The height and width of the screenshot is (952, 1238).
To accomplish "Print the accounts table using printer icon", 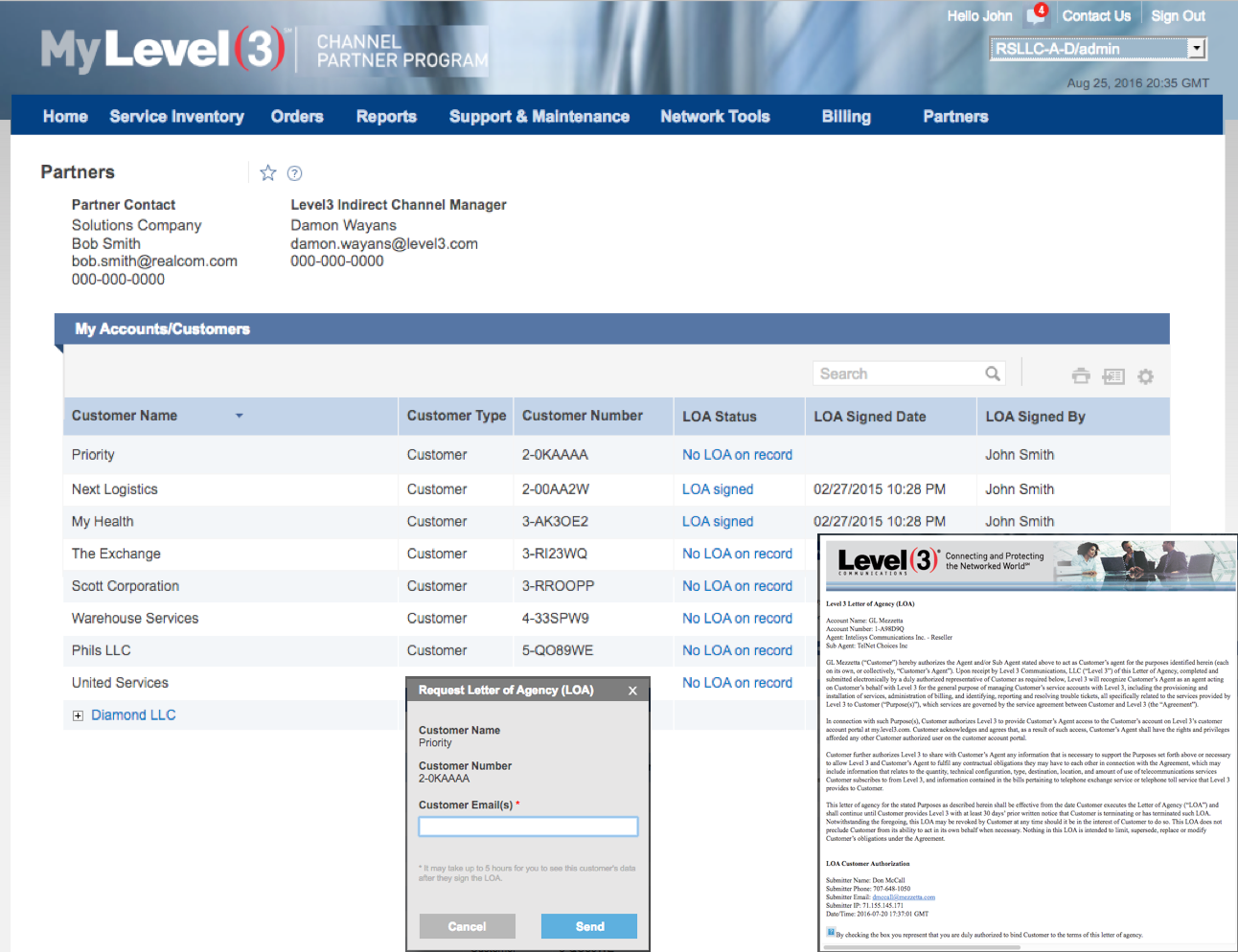I will [1081, 376].
